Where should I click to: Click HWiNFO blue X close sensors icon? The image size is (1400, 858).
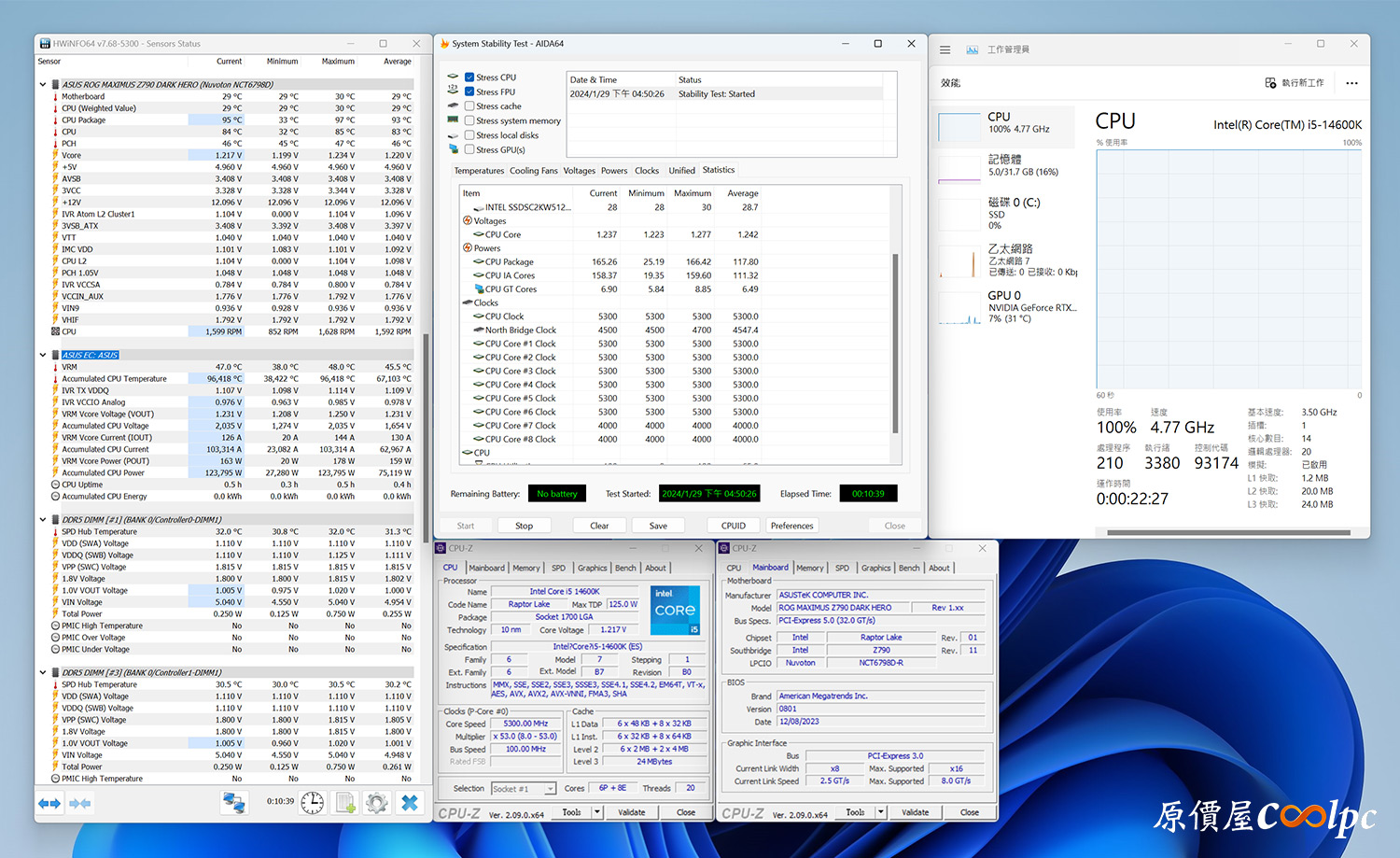[x=409, y=802]
